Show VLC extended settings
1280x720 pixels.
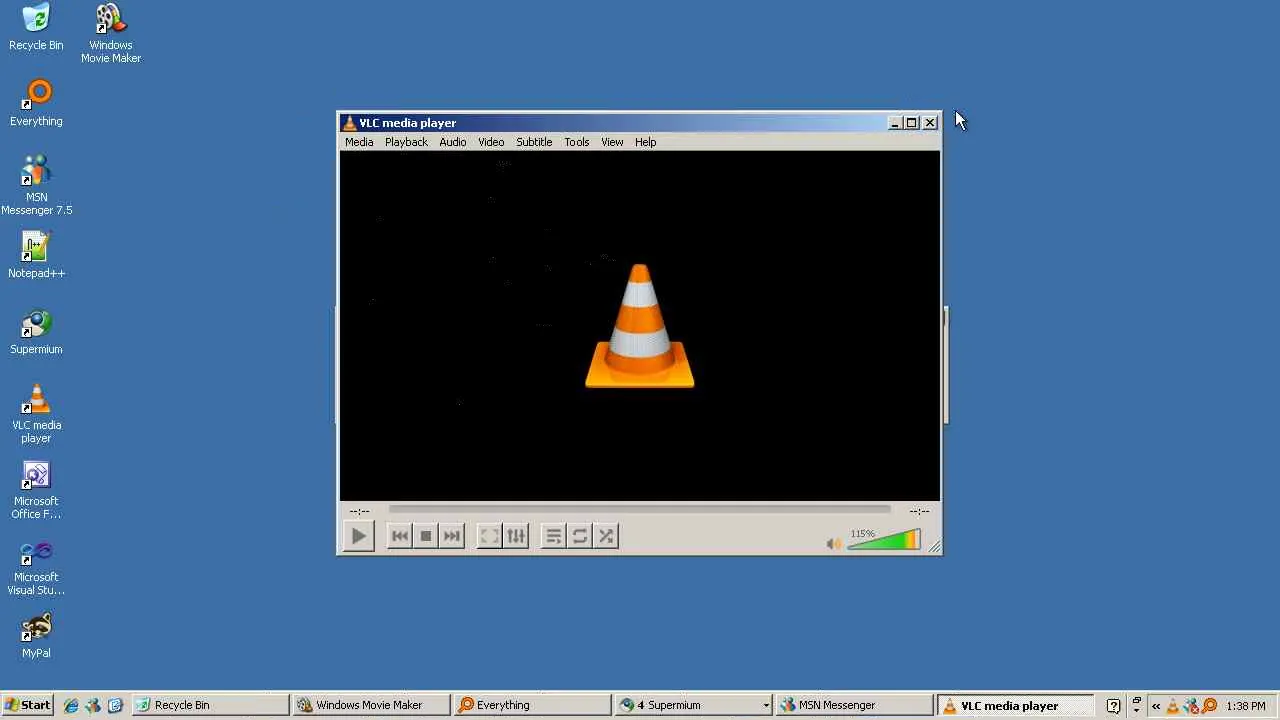516,536
